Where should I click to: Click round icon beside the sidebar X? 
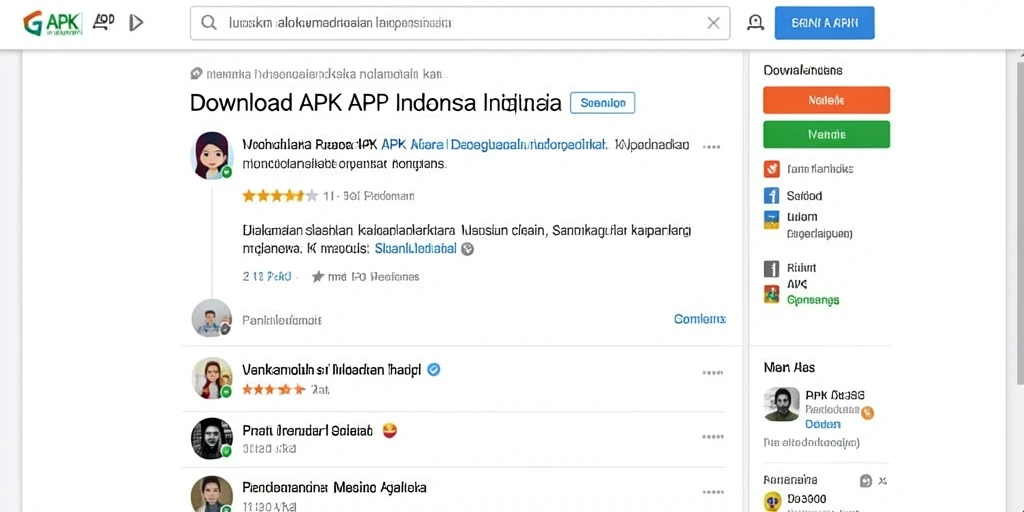click(866, 481)
